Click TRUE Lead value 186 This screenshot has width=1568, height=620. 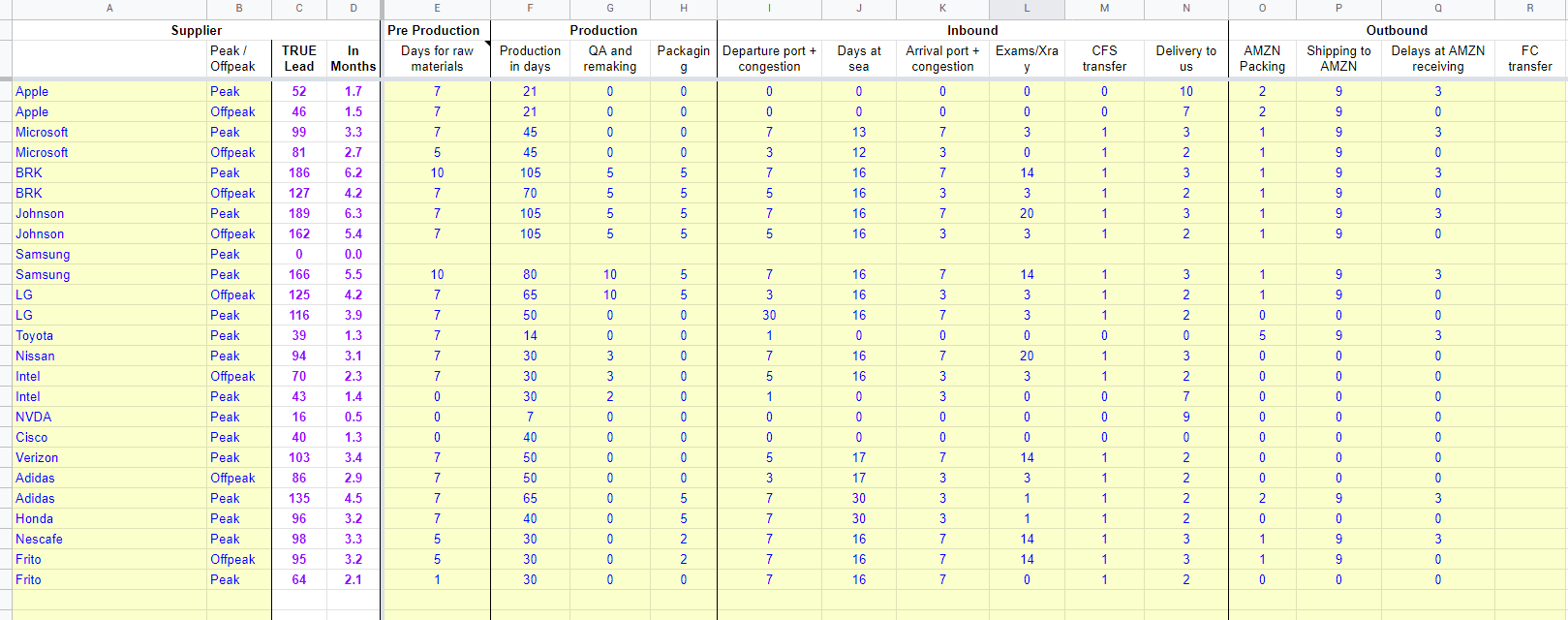tap(299, 172)
